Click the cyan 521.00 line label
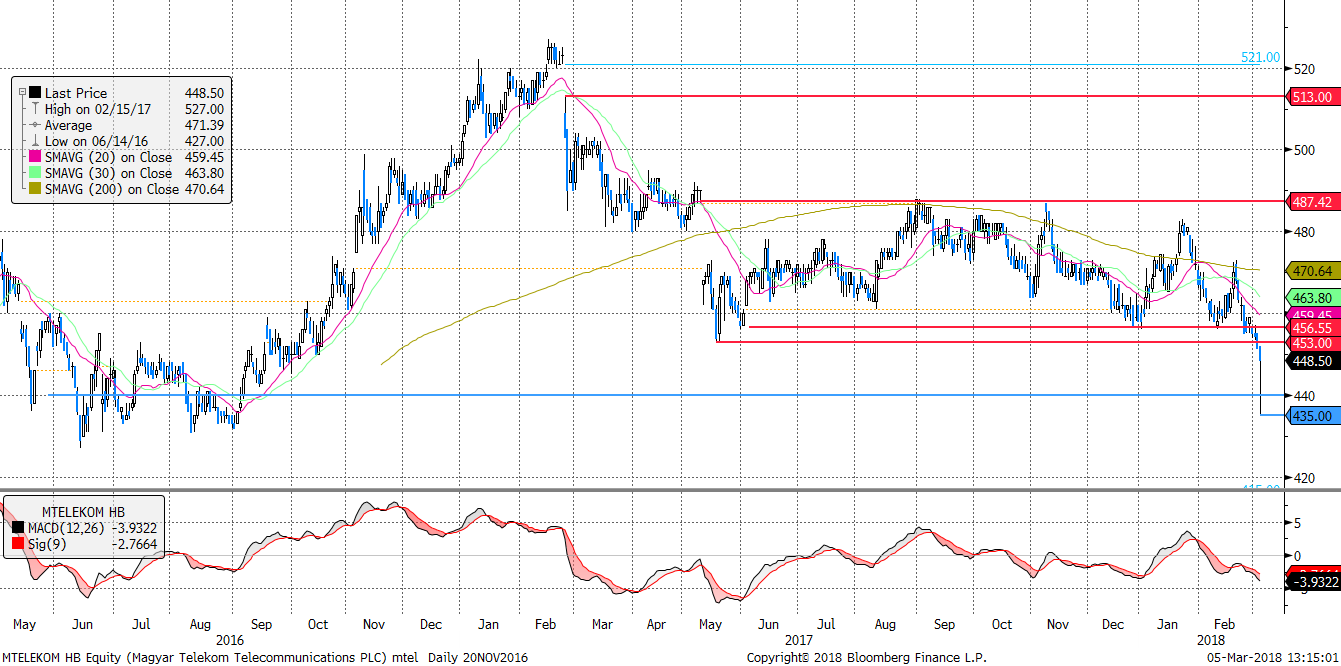Viewport: 1341px width, 666px height. (x=1260, y=58)
